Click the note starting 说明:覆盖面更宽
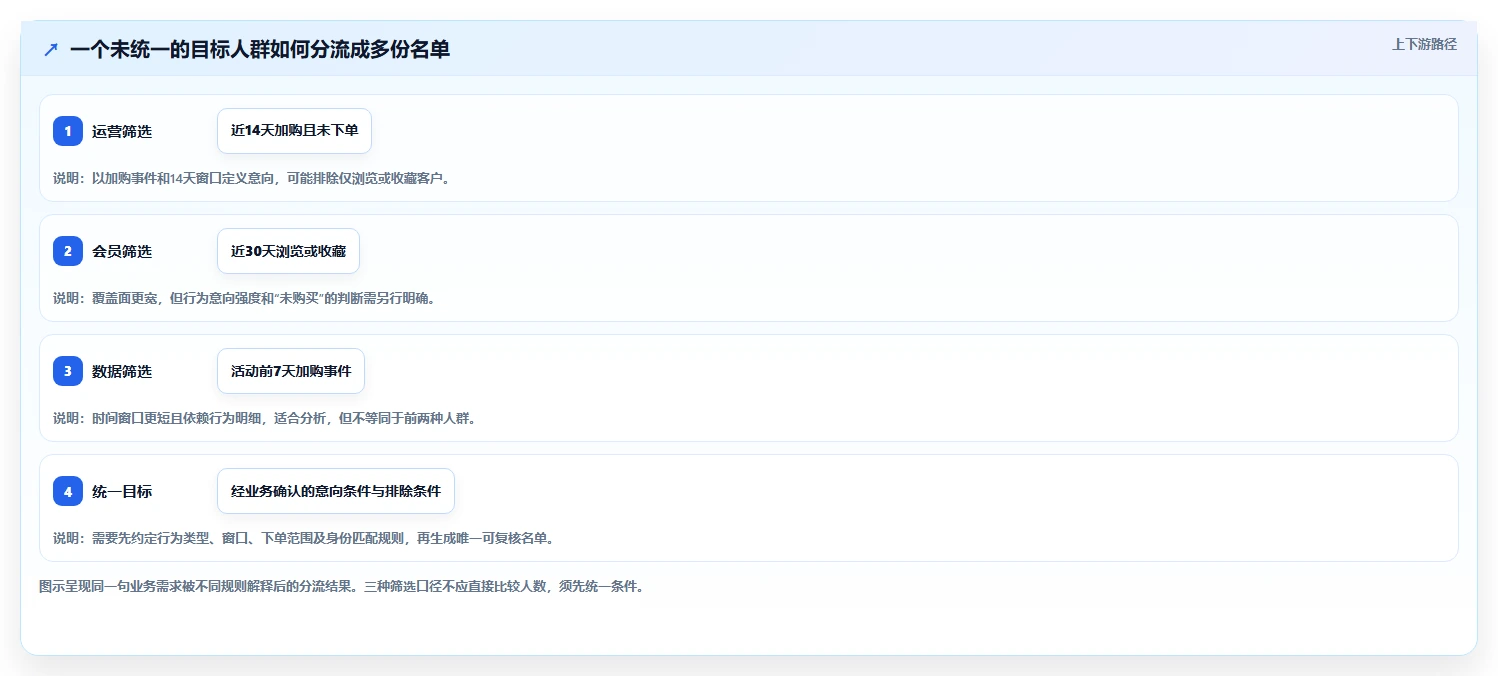Screen dimensions: 1498x676 tap(244, 298)
